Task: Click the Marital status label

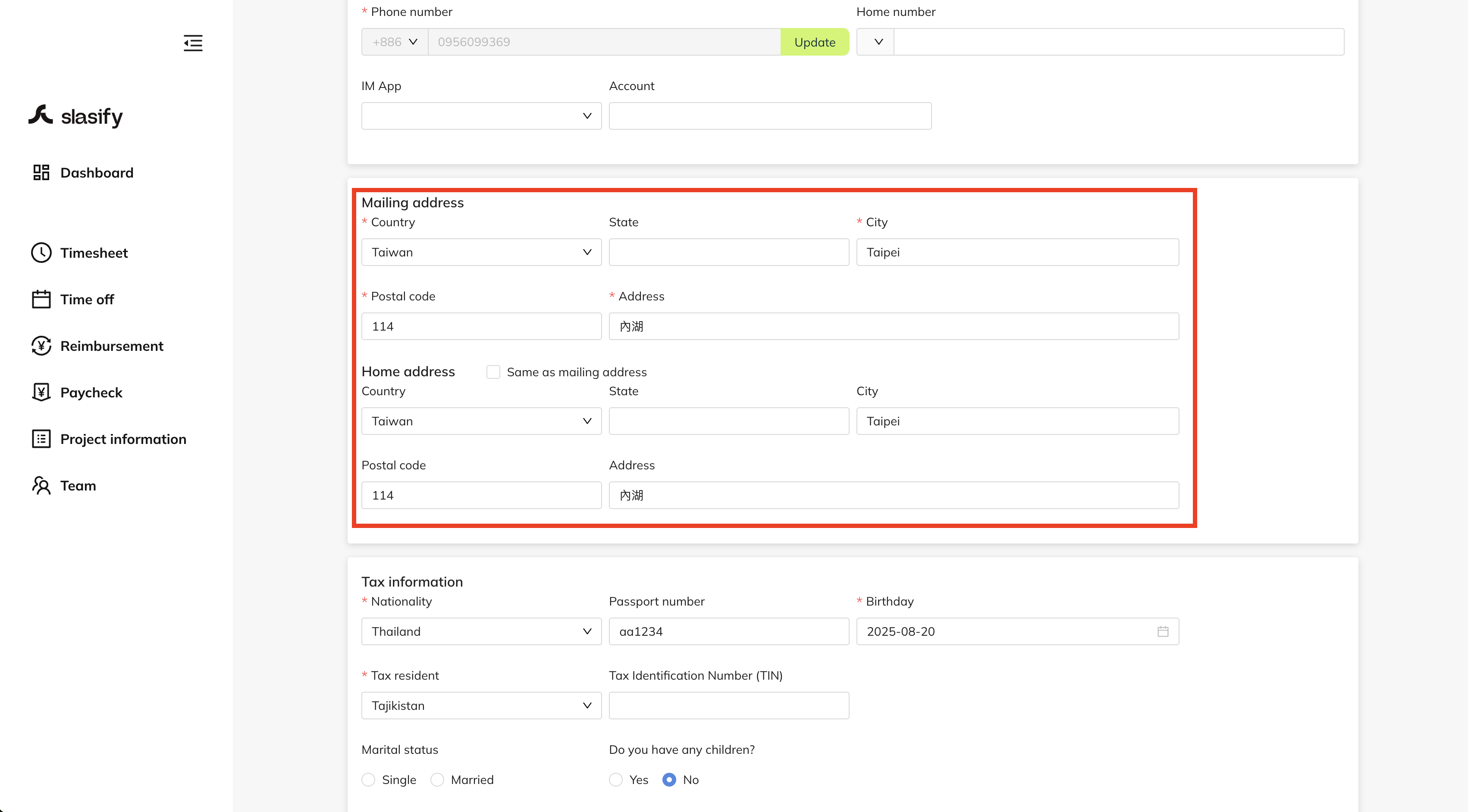Action: pos(399,750)
